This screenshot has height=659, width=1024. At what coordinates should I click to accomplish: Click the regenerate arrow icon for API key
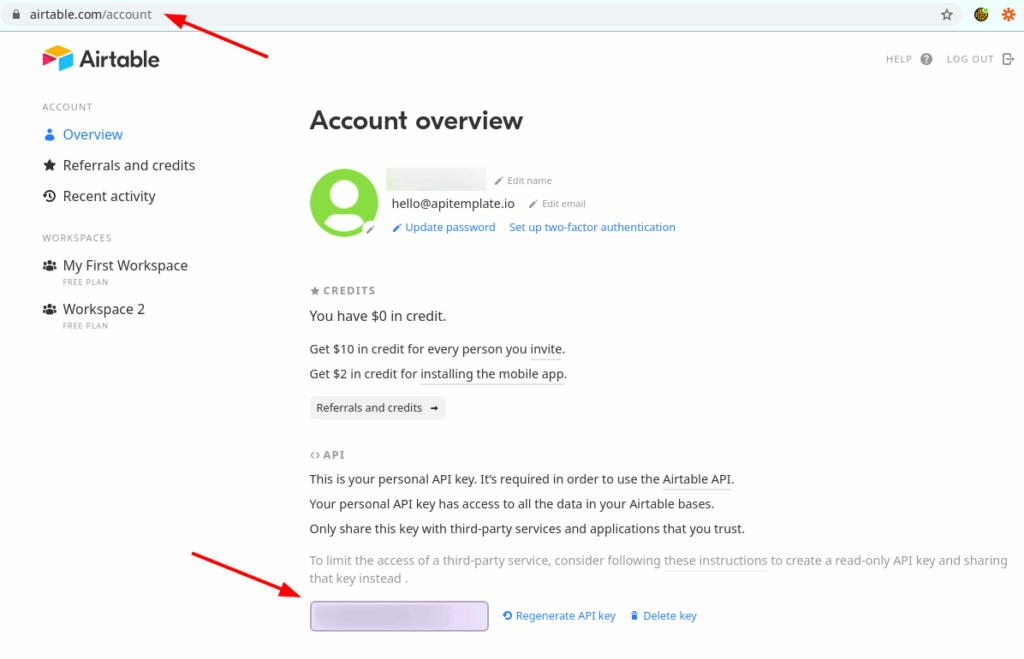coord(507,615)
